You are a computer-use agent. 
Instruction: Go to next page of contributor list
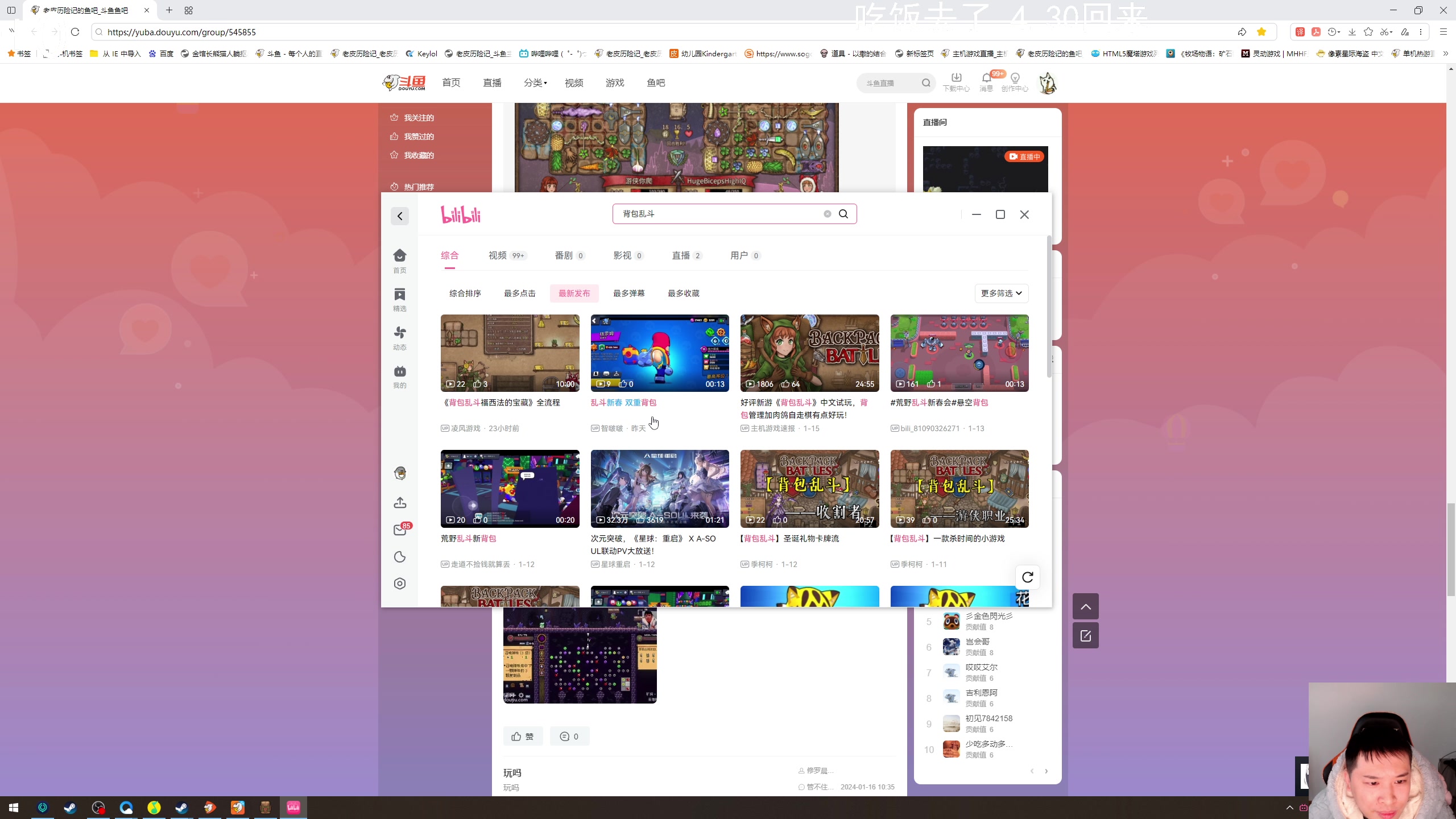tap(1046, 771)
